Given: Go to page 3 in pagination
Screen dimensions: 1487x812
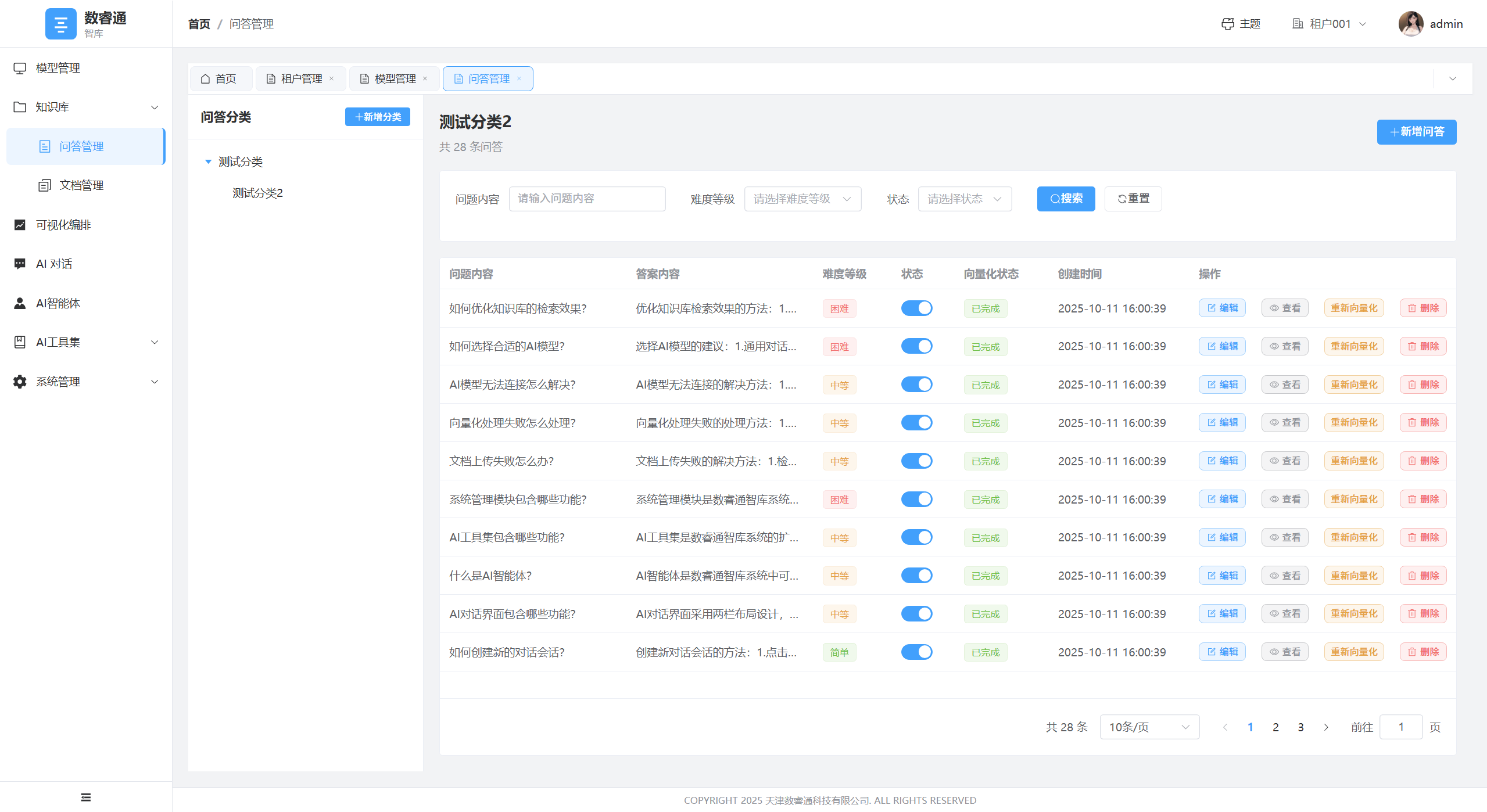Looking at the screenshot, I should tap(1300, 727).
